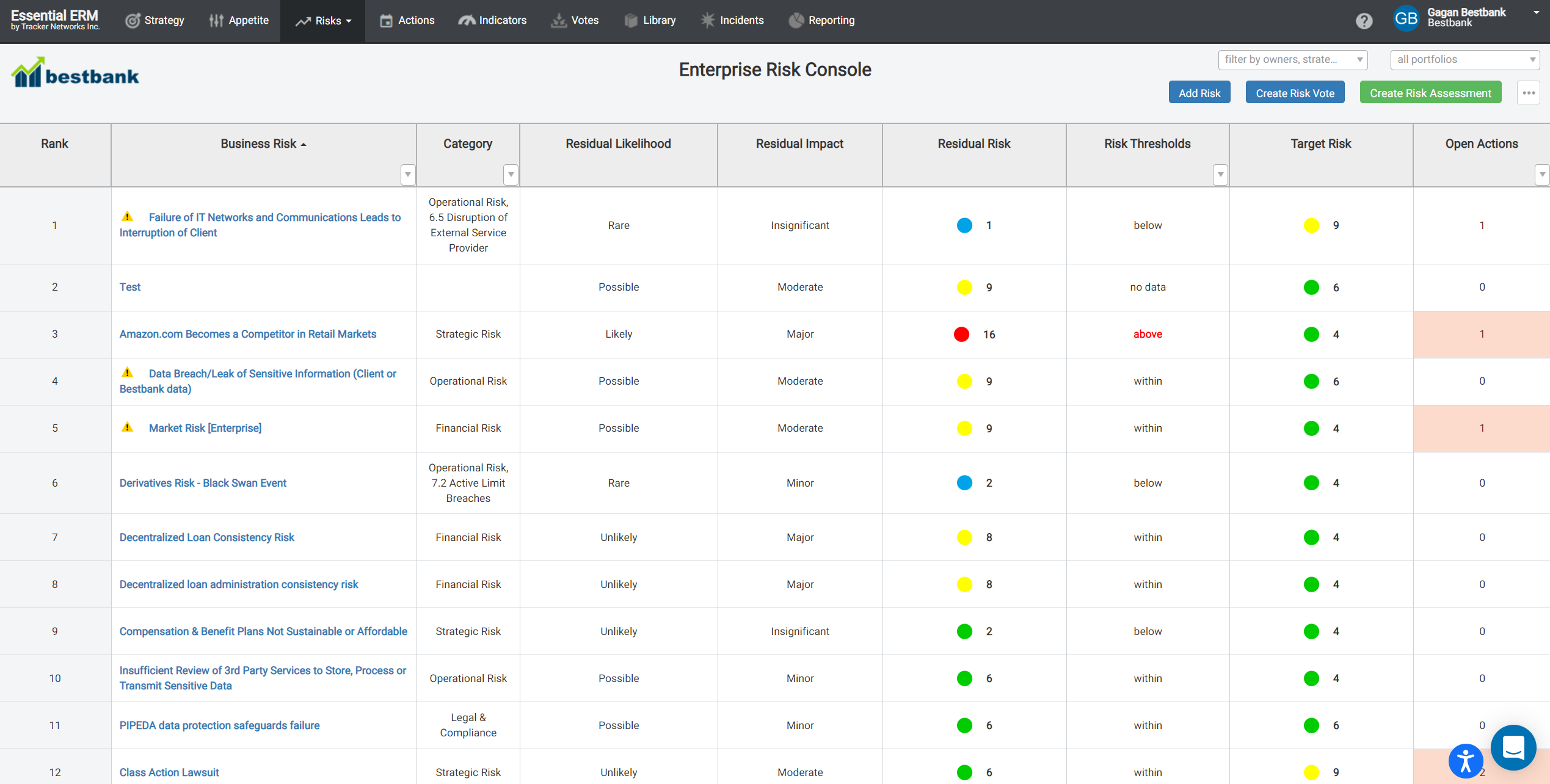Image resolution: width=1550 pixels, height=784 pixels.
Task: Select the Votes ballot icon
Action: tap(557, 20)
